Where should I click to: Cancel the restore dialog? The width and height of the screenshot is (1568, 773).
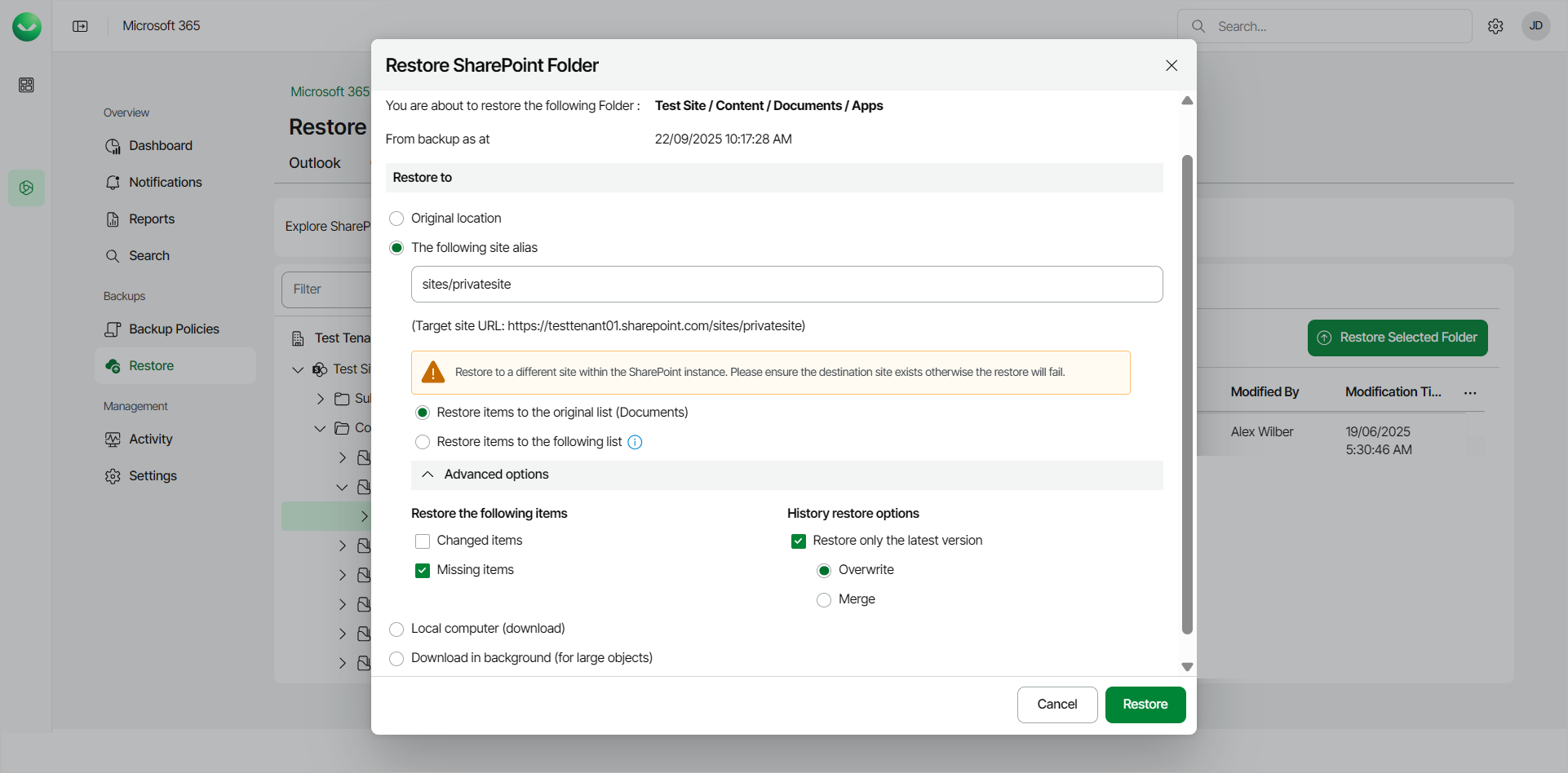[1056, 705]
